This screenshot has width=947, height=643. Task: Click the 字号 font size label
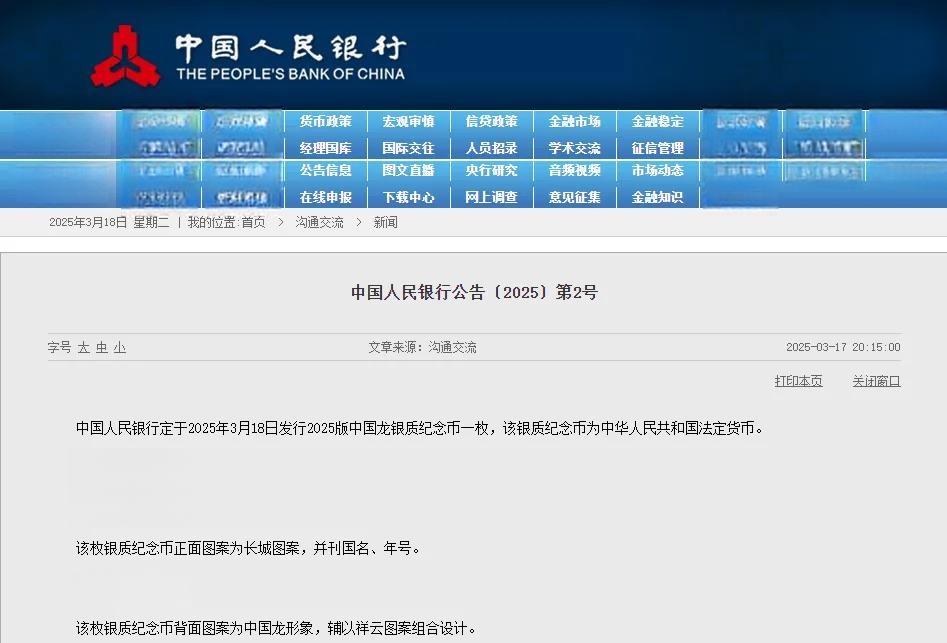point(60,347)
